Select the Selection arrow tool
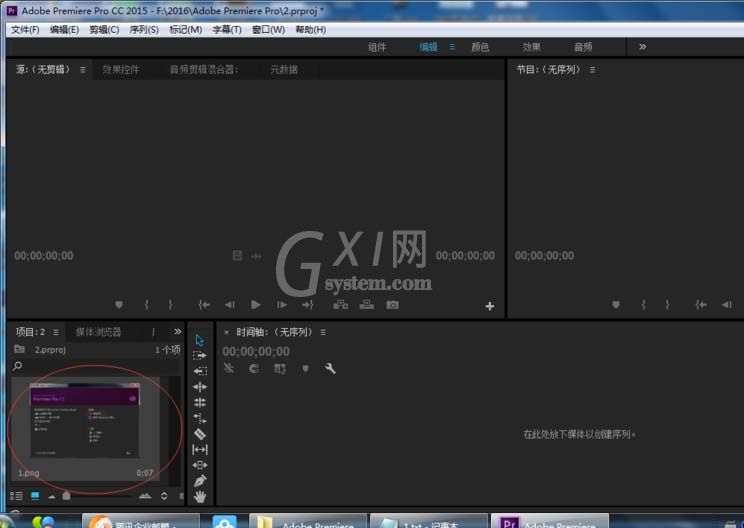 (x=199, y=340)
